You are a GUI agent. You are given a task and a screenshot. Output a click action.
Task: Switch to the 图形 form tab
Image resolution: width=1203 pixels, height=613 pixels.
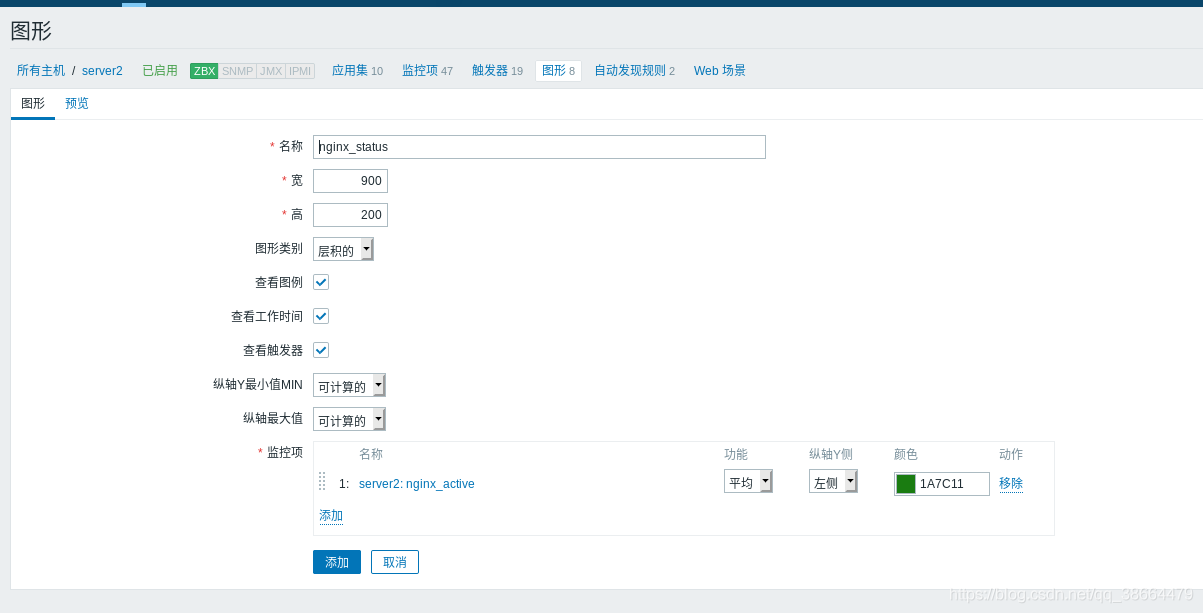pos(33,103)
